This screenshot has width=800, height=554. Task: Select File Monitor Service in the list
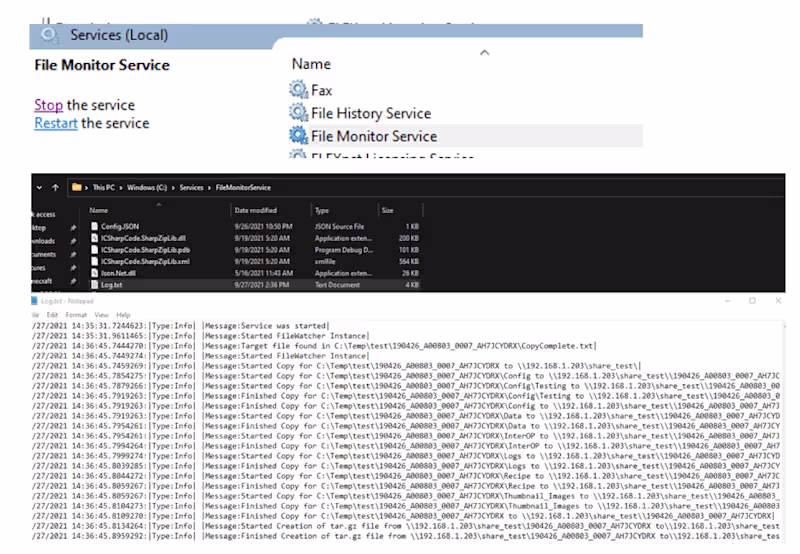pyautogui.click(x=465, y=136)
